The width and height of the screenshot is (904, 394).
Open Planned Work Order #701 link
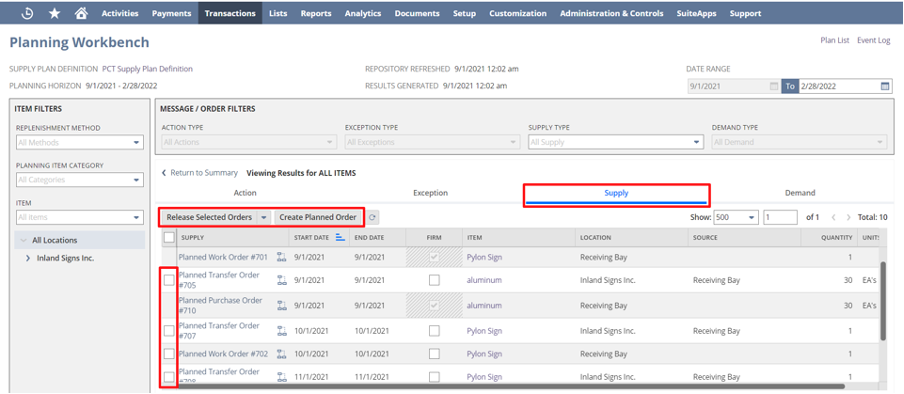pos(223,257)
